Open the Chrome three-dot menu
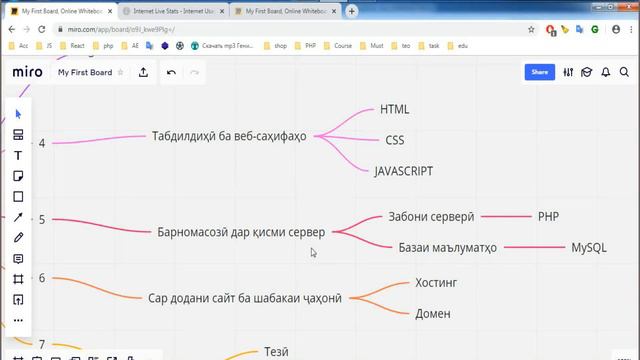This screenshot has width=640, height=360. (631, 29)
